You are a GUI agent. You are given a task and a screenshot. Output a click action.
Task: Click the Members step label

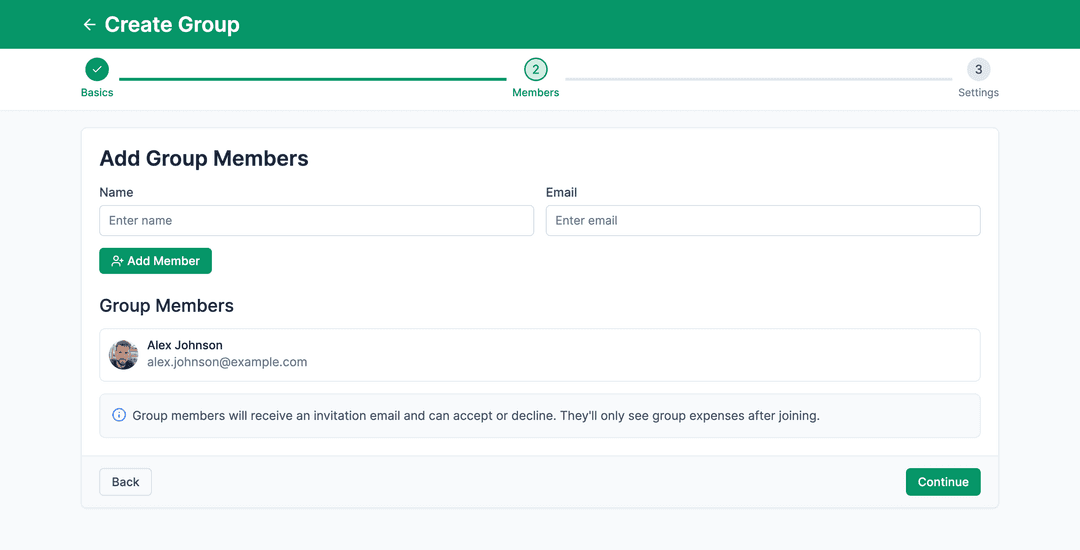[536, 93]
